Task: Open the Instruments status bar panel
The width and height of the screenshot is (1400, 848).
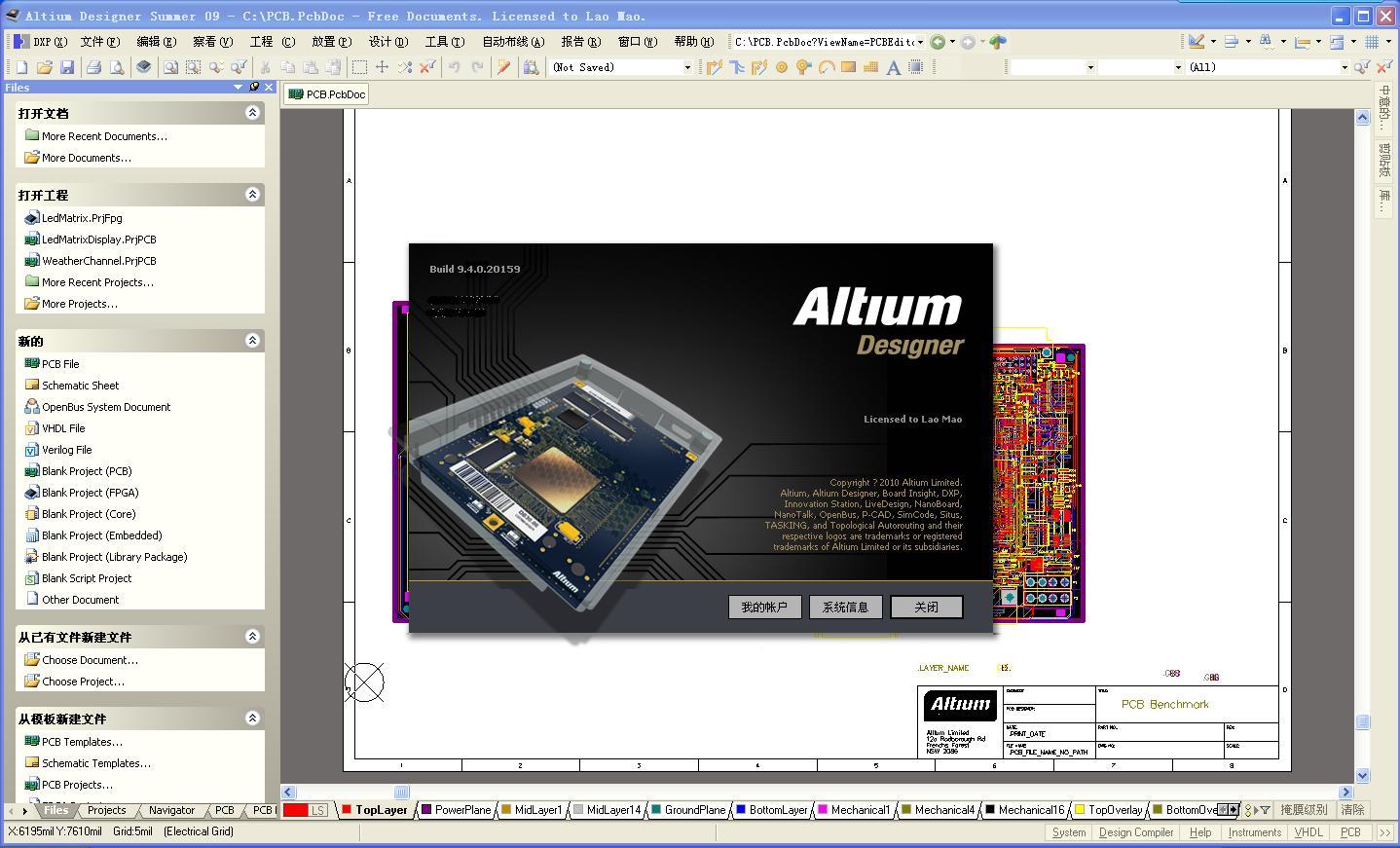Action: [x=1255, y=832]
